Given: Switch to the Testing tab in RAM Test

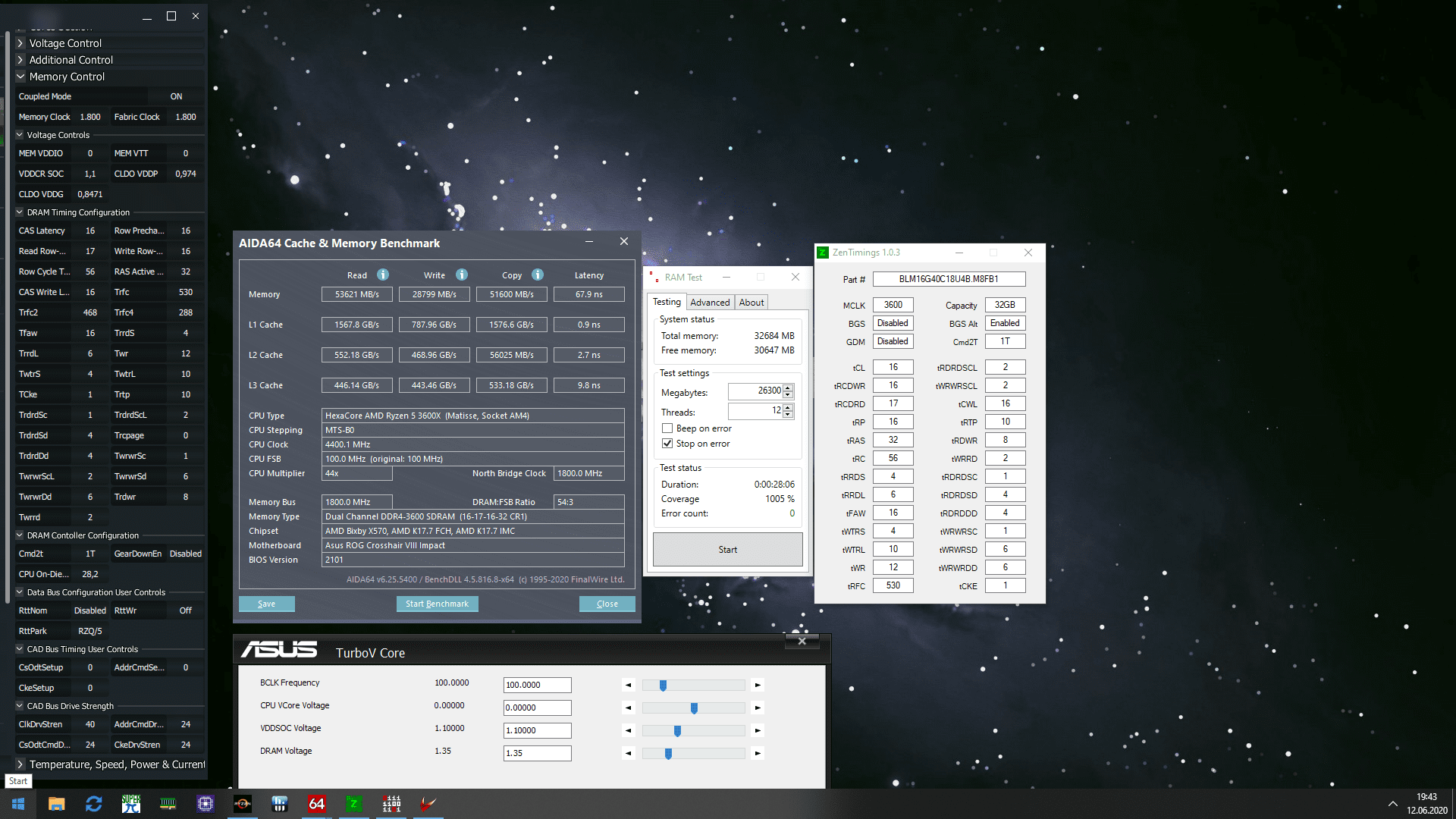Looking at the screenshot, I should tap(667, 302).
